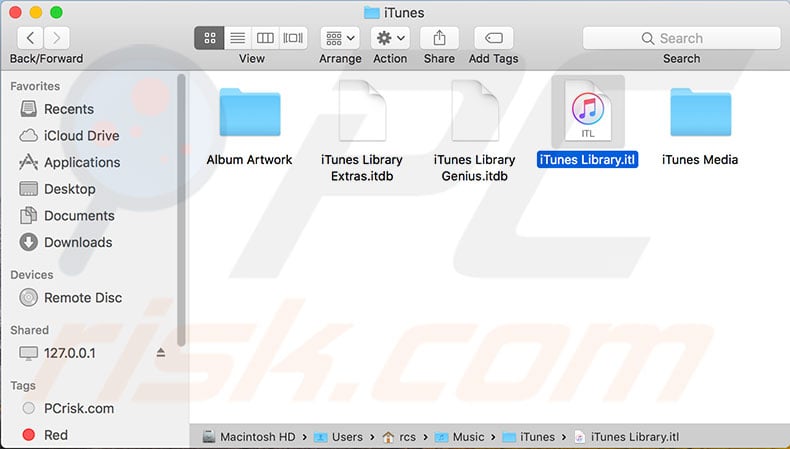Click the Share toolbar button
Screen dimensions: 790x449
(x=439, y=38)
